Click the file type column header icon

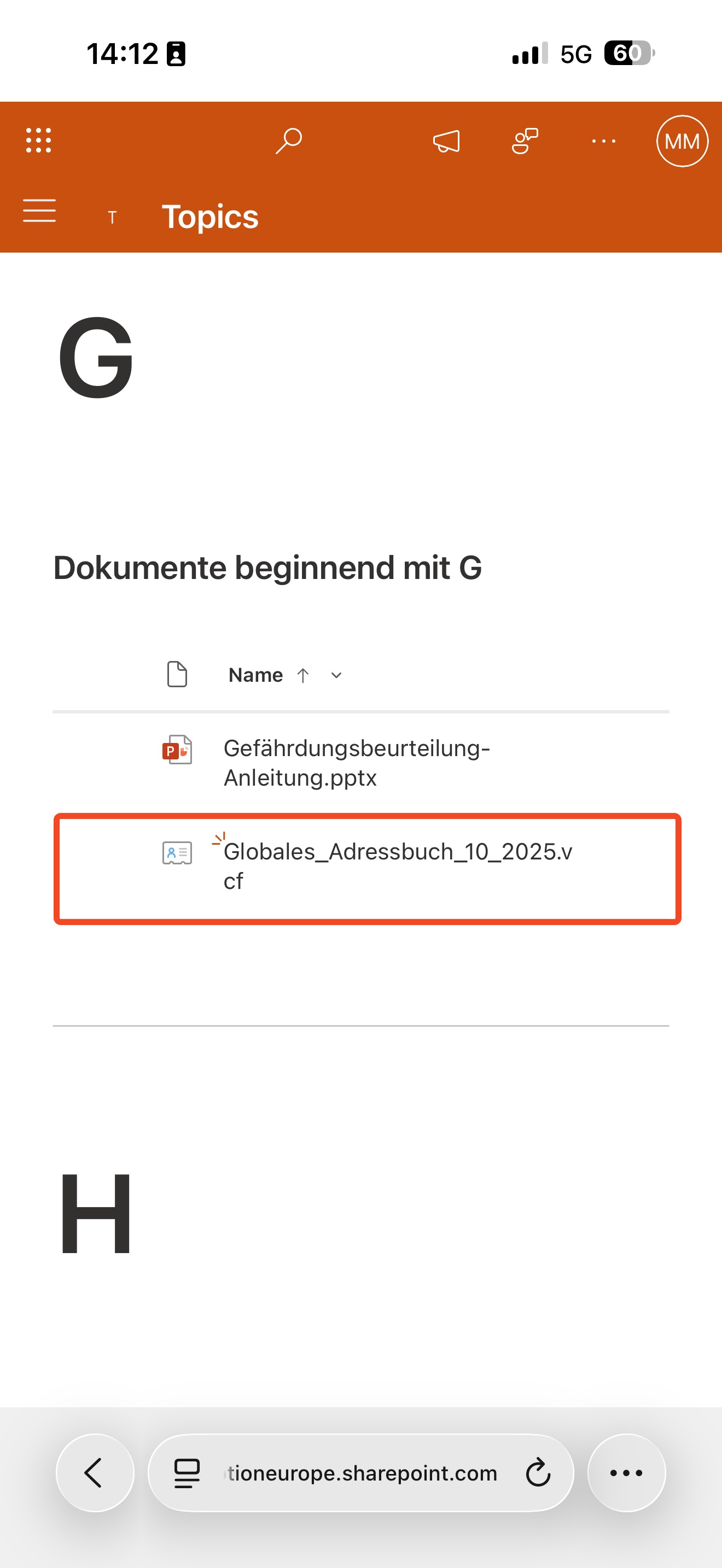point(177,674)
